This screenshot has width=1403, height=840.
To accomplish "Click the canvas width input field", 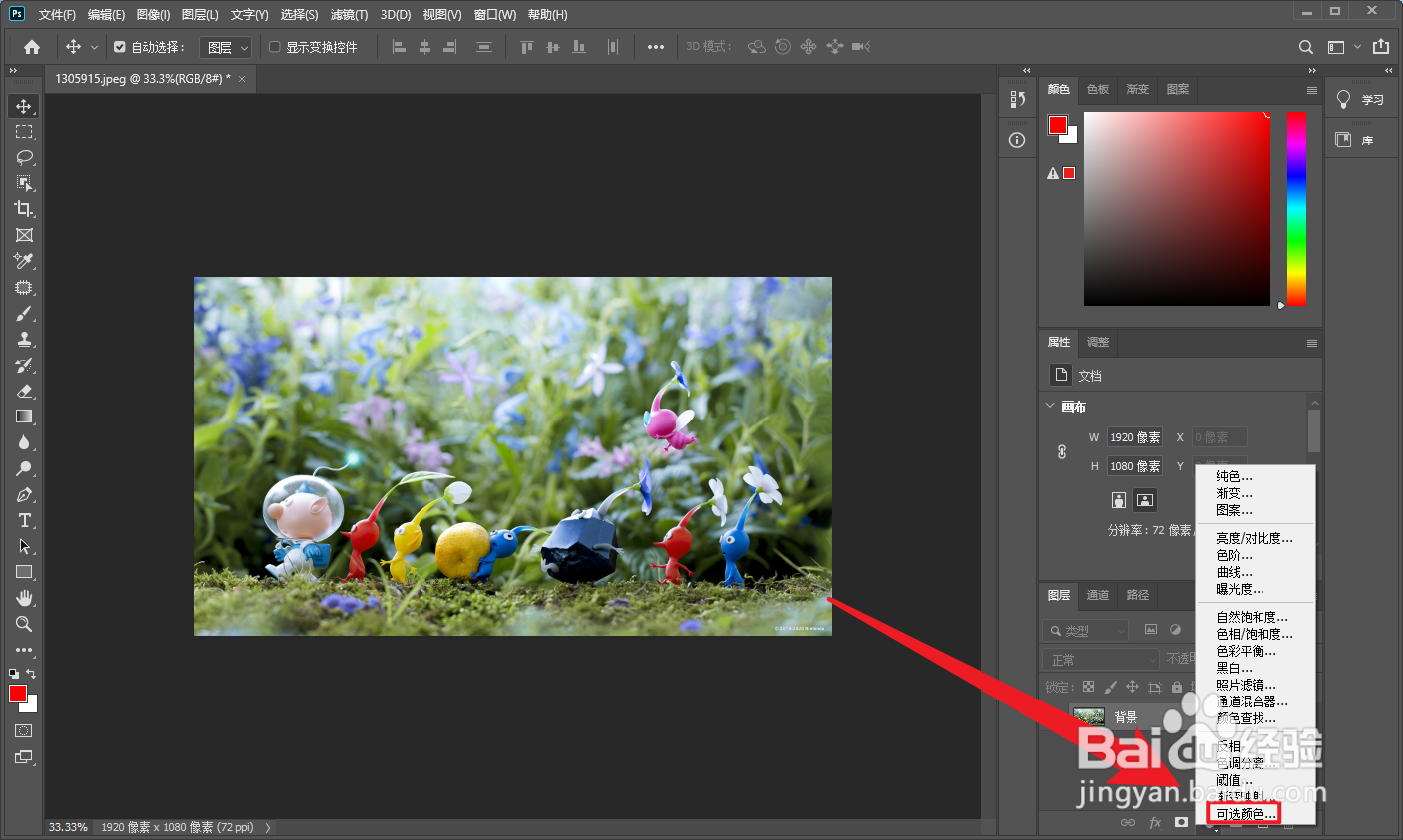I will [x=1134, y=437].
